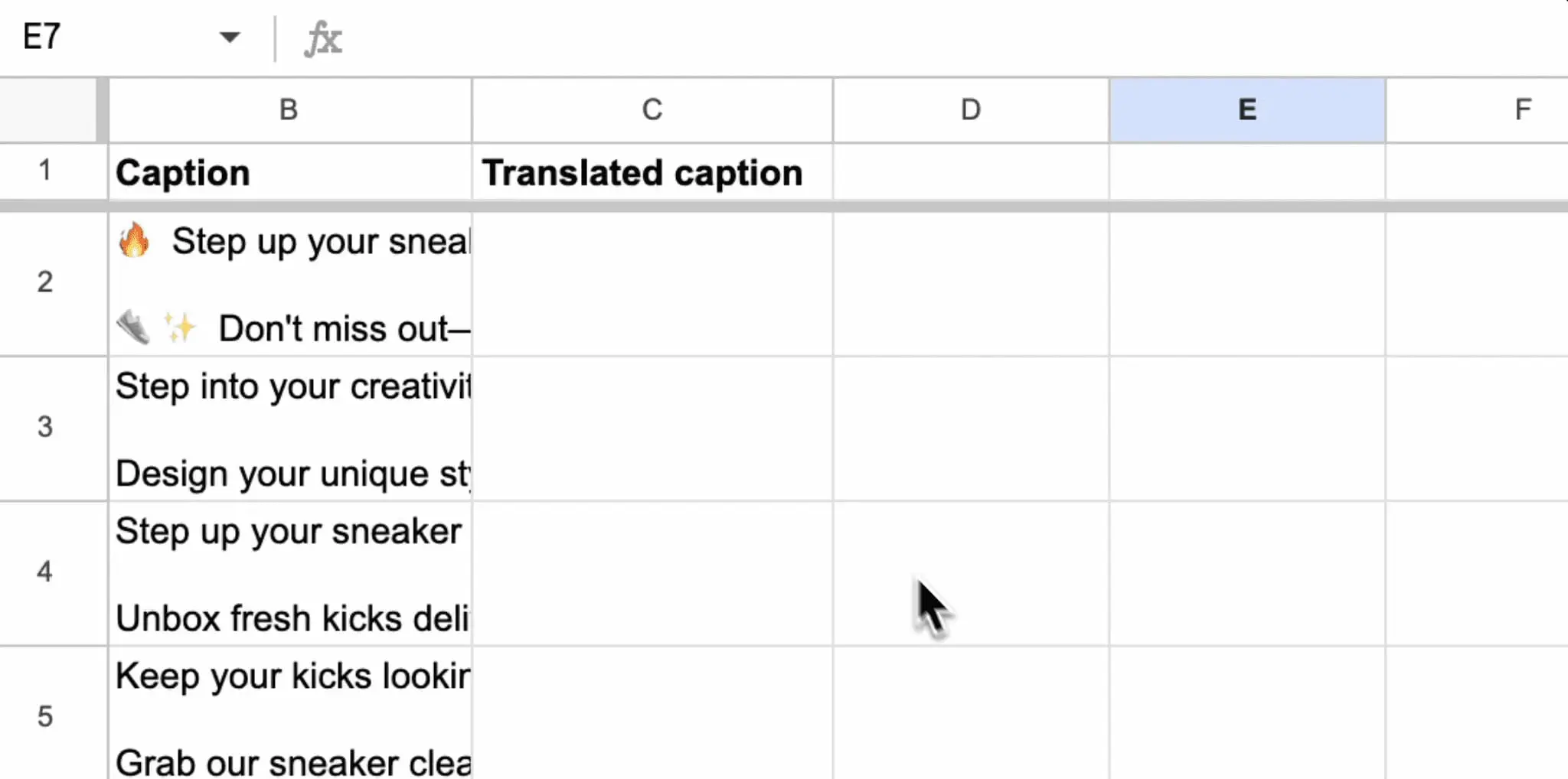Click the highlighted column E header
Viewport: 1568px width, 779px height.
[x=1246, y=110]
